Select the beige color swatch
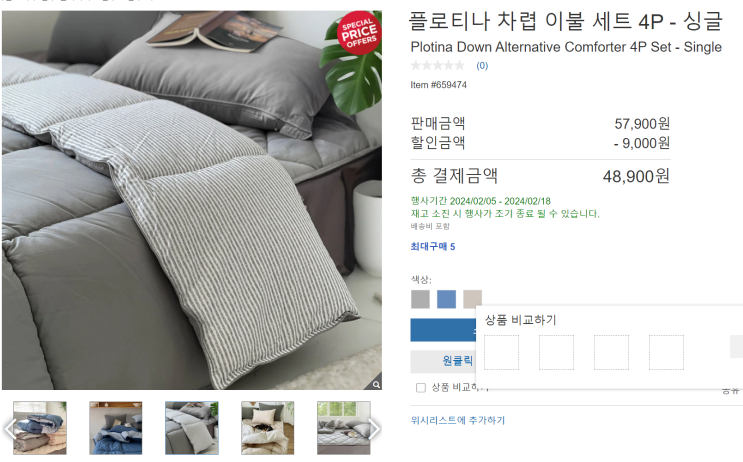The image size is (743, 462). (x=472, y=298)
